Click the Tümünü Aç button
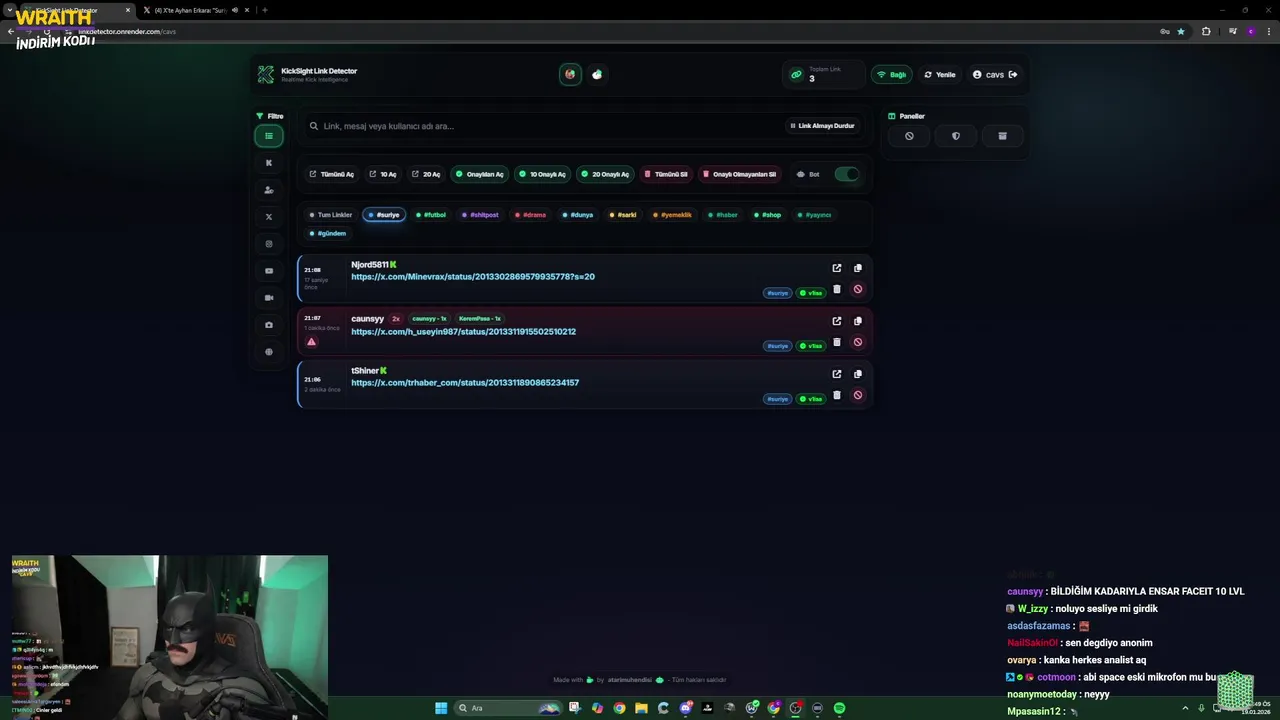Viewport: 1280px width, 720px height. (x=331, y=174)
